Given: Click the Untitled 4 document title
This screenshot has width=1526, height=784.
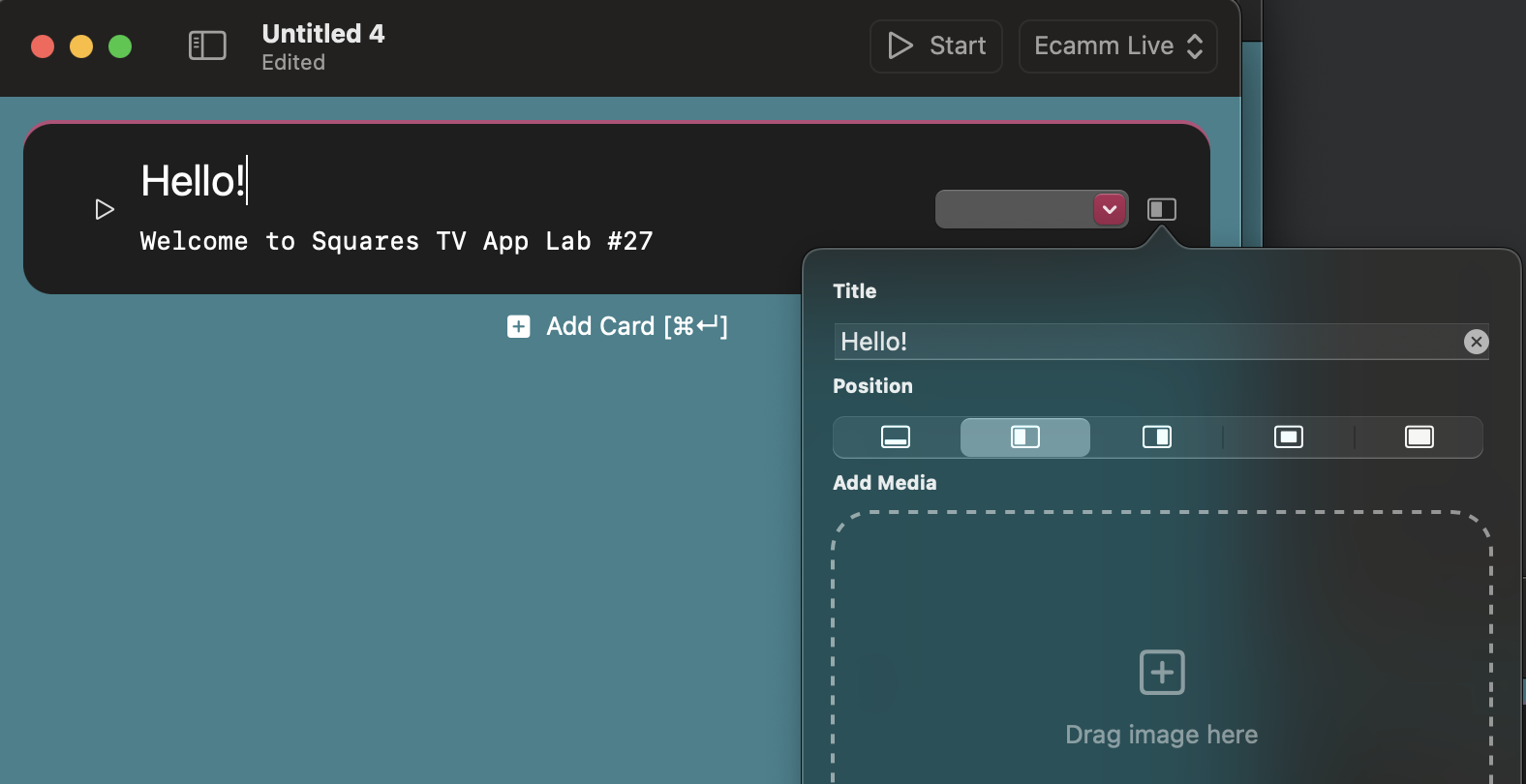Looking at the screenshot, I should (x=322, y=34).
